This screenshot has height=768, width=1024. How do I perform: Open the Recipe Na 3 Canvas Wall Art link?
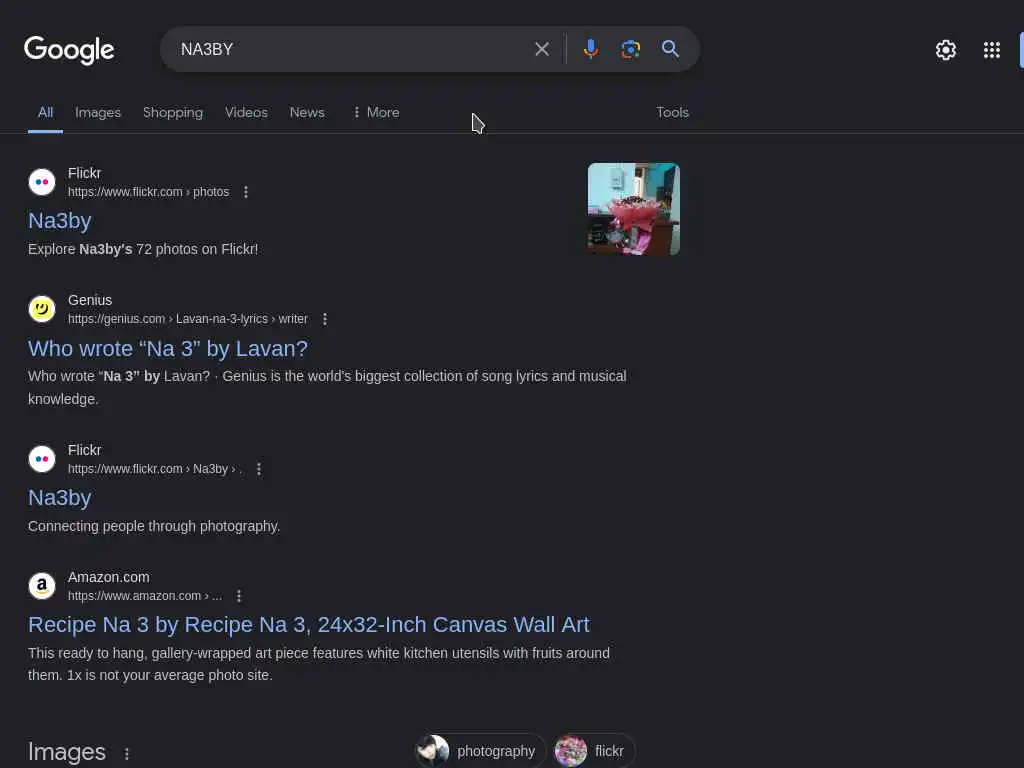(309, 624)
